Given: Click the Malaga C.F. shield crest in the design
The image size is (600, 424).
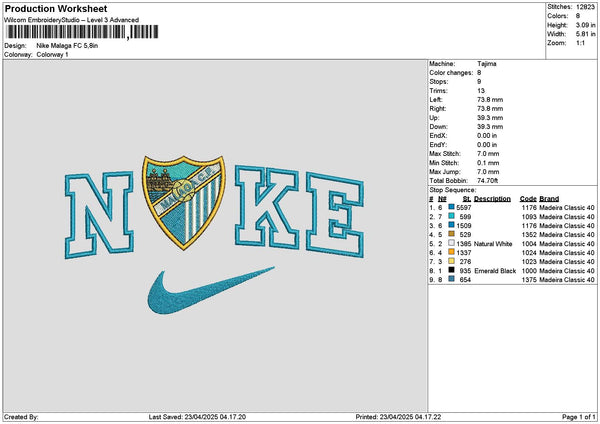Looking at the screenshot, I should (x=184, y=202).
